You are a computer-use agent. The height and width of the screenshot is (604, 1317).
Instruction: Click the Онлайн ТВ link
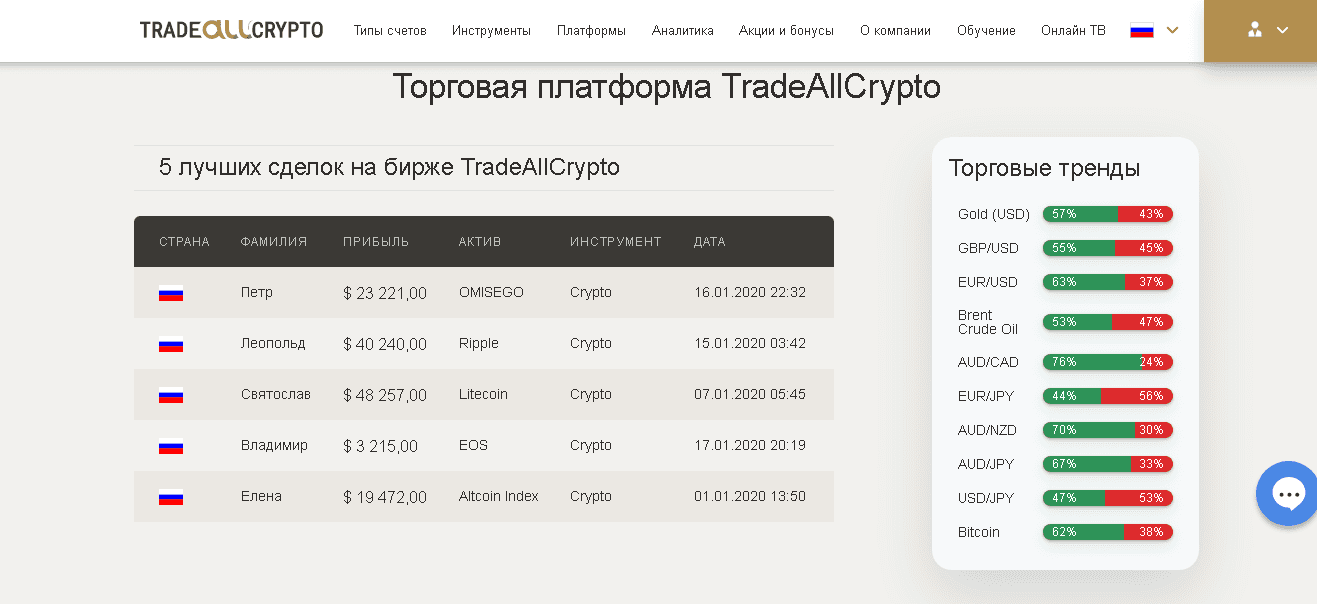click(x=1073, y=31)
